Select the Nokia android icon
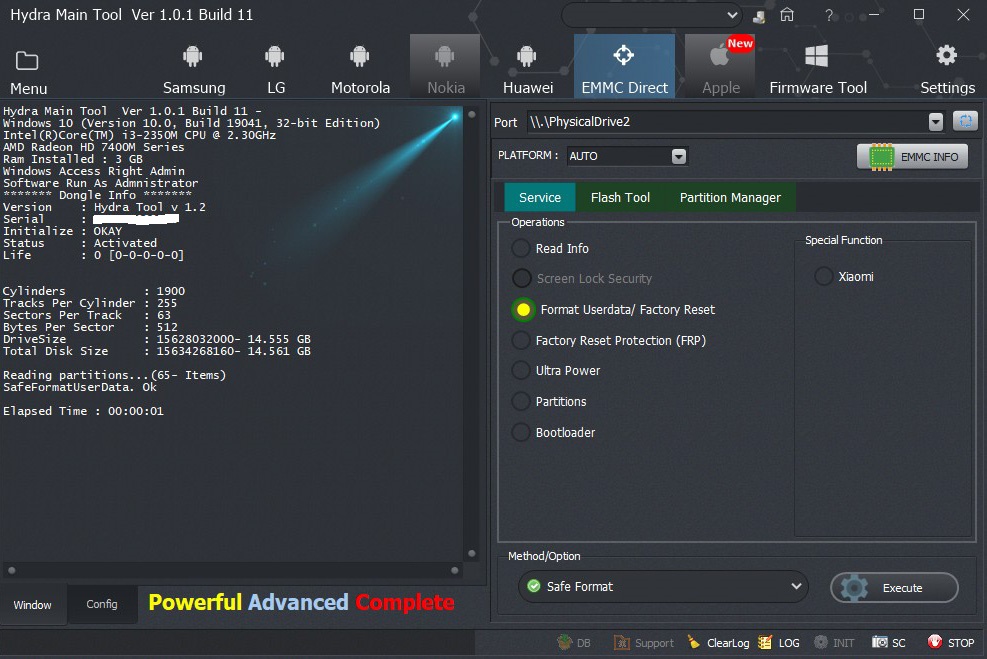This screenshot has width=987, height=659. click(x=444, y=57)
